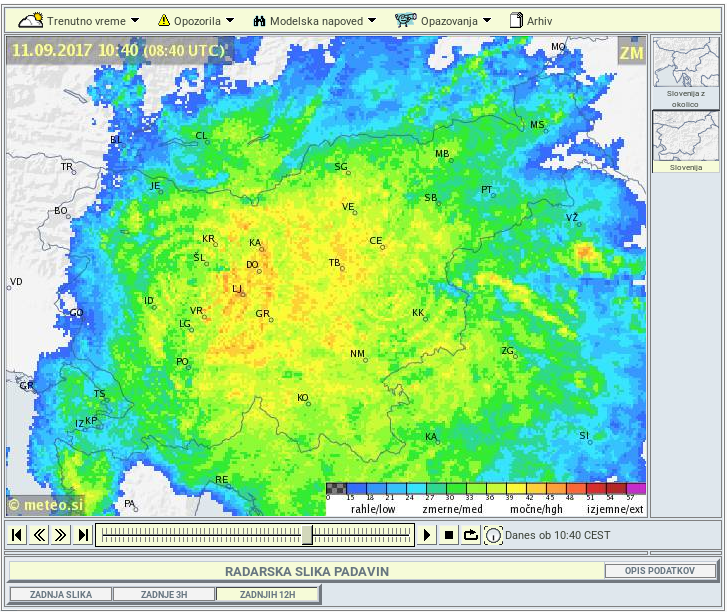Click the yellow warning triangle icon

coord(164,20)
